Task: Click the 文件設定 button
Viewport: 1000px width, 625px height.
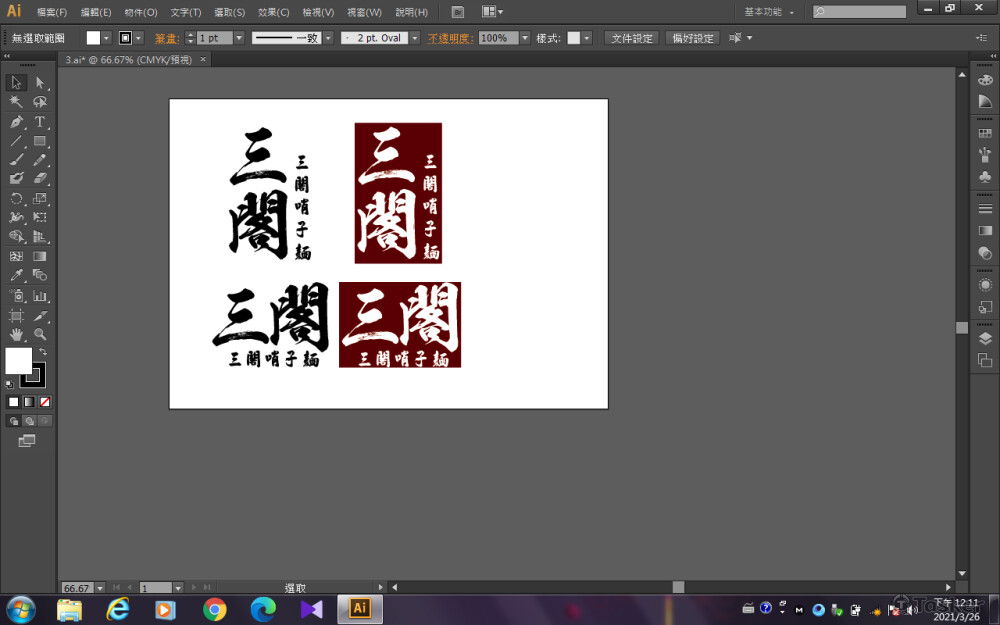Action: 632,38
